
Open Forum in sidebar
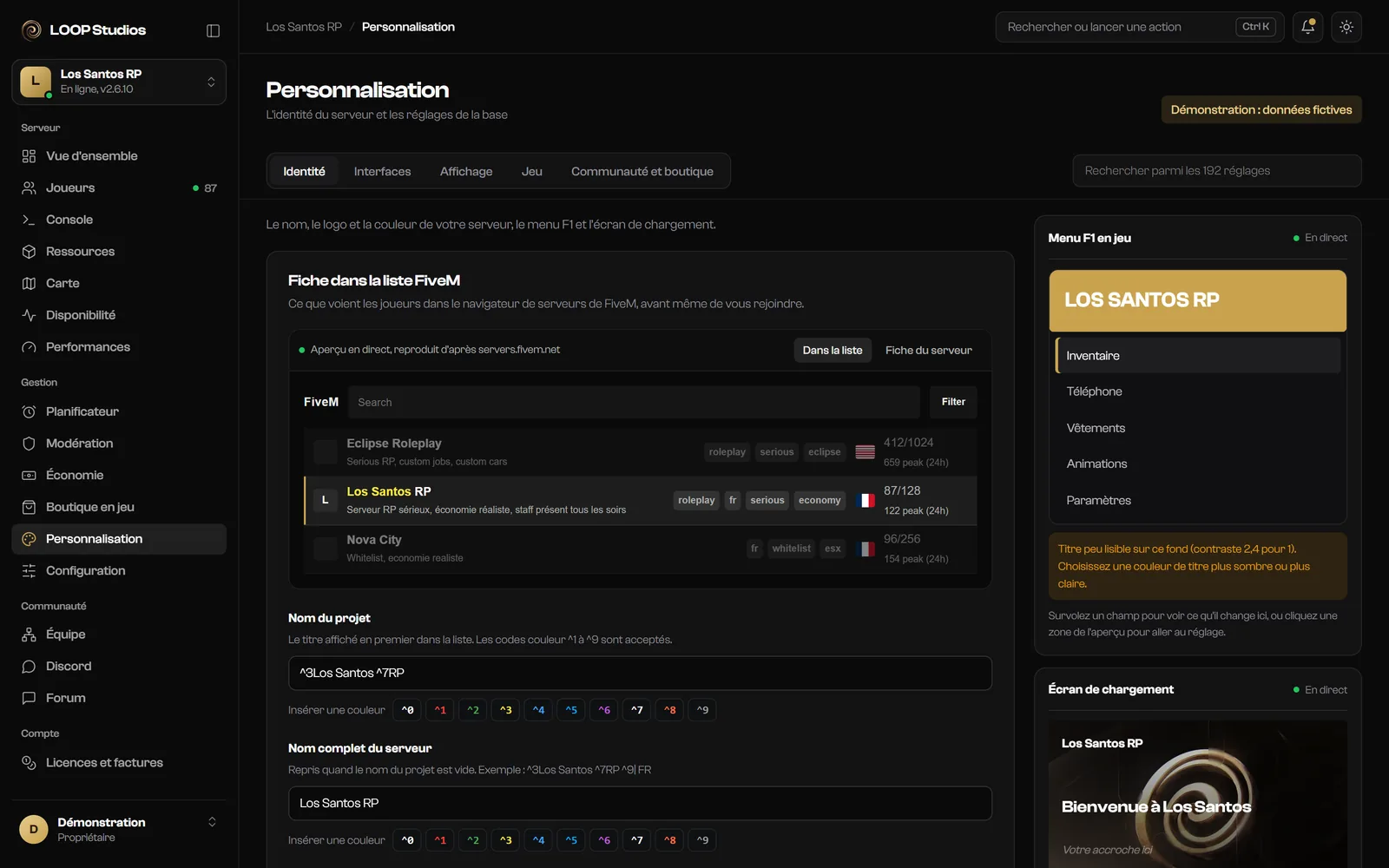[119, 698]
